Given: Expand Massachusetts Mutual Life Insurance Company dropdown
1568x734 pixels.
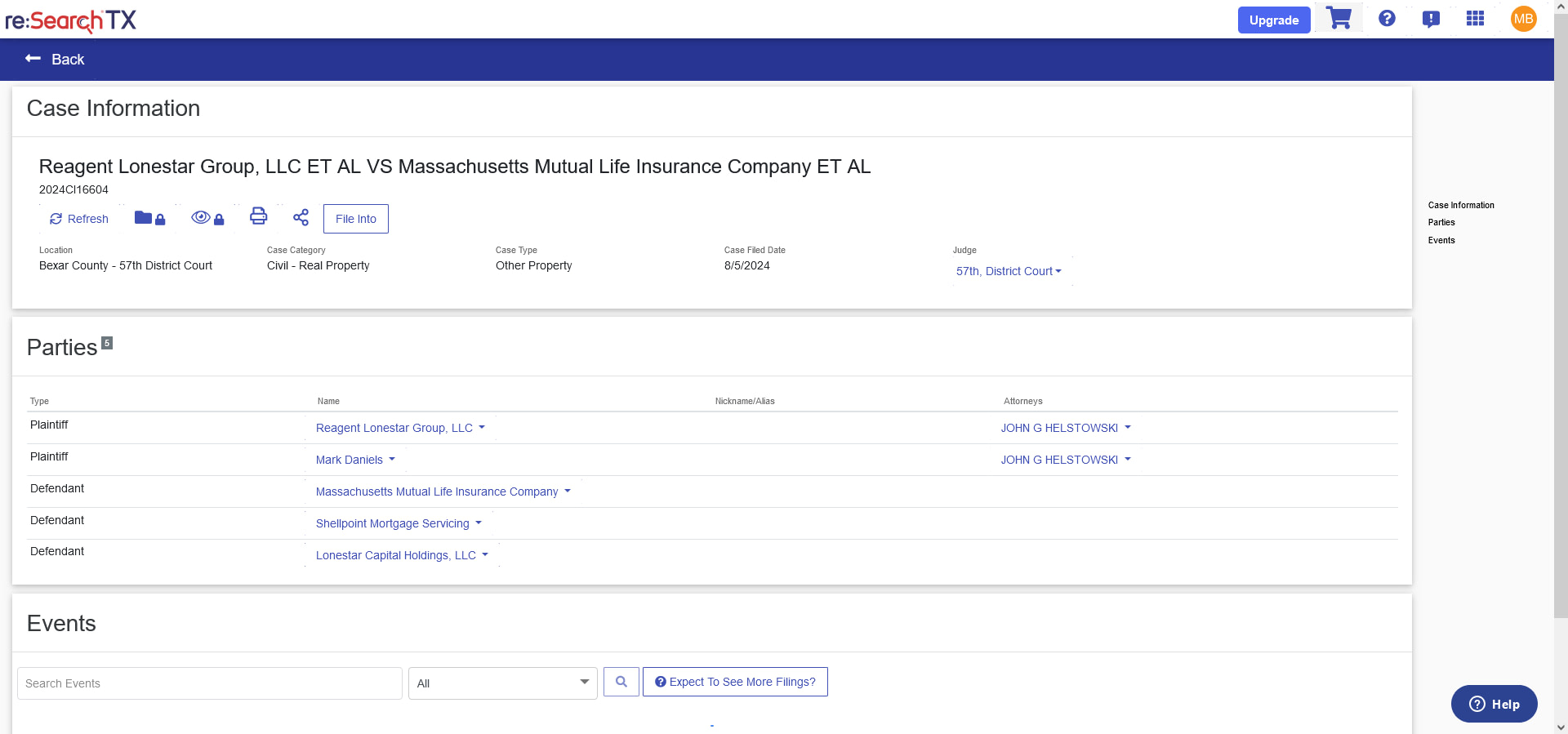Looking at the screenshot, I should tap(443, 492).
